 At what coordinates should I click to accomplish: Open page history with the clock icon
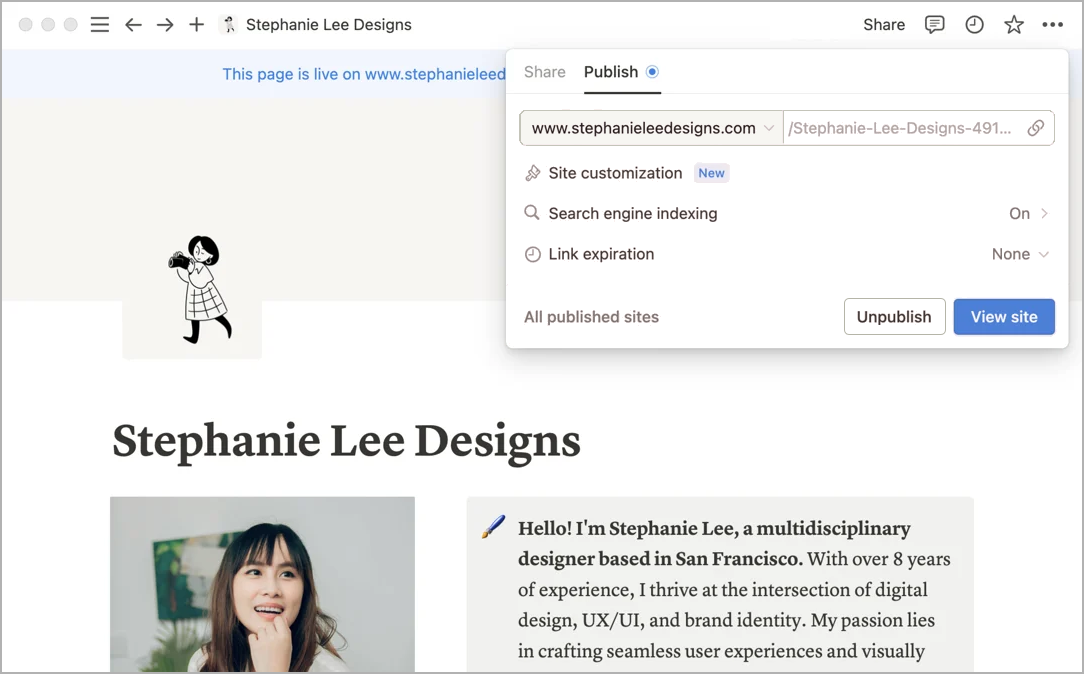click(974, 24)
